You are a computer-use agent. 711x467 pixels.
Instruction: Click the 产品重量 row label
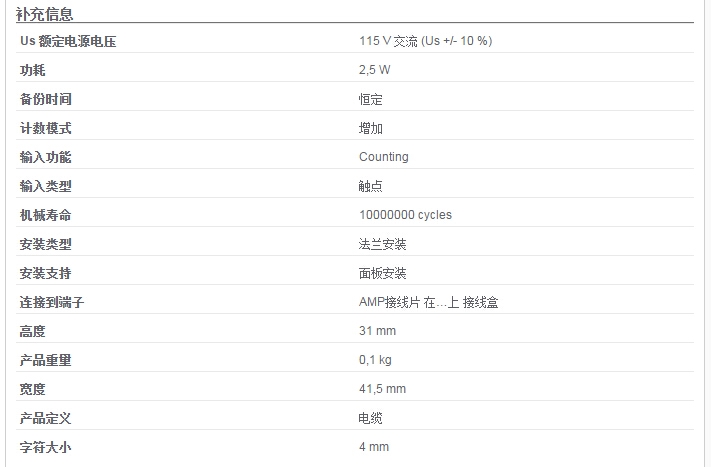point(46,360)
